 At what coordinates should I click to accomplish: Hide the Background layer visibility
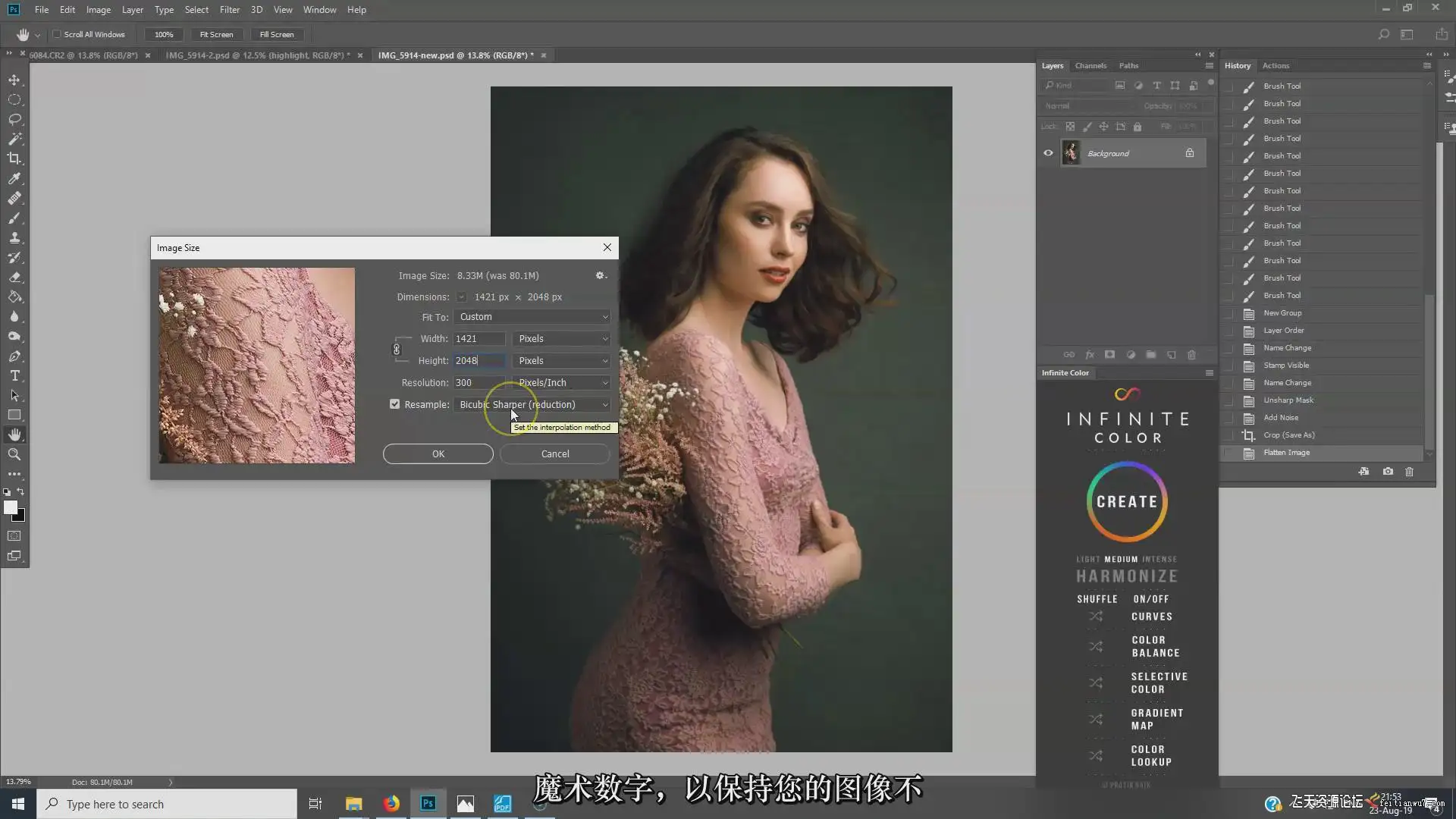tap(1048, 153)
